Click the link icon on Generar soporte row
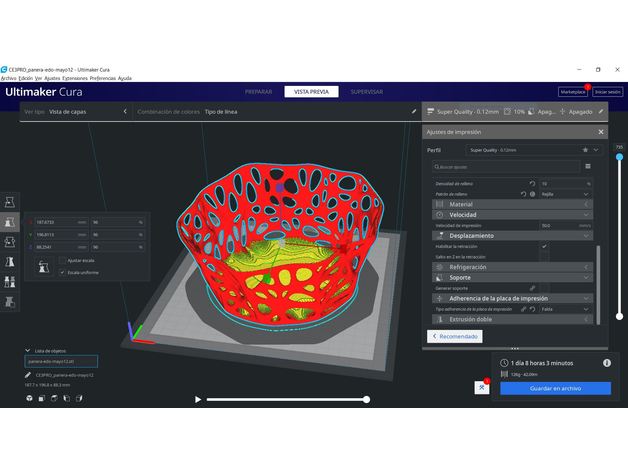The width and height of the screenshot is (628, 472). click(x=533, y=288)
